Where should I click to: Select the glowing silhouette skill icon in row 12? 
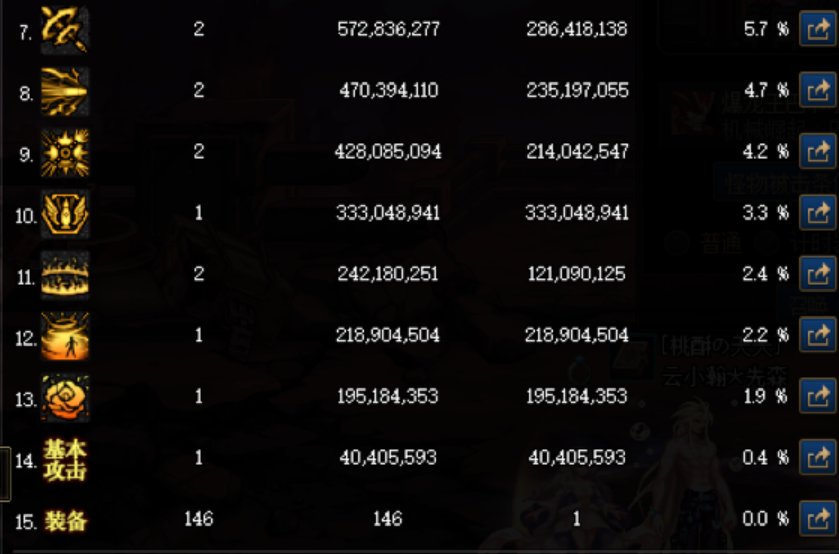click(65, 337)
